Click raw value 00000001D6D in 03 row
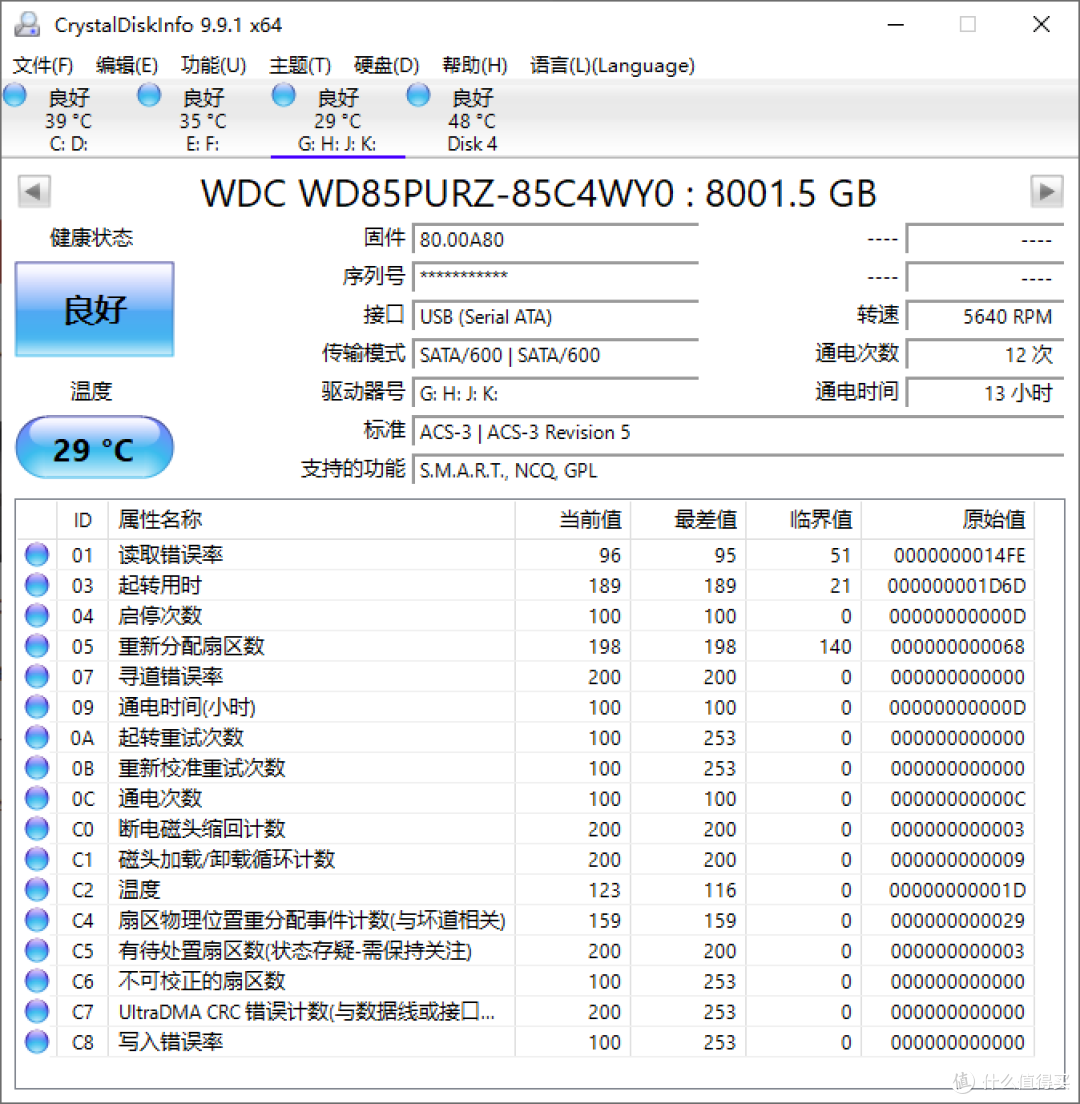 (956, 586)
